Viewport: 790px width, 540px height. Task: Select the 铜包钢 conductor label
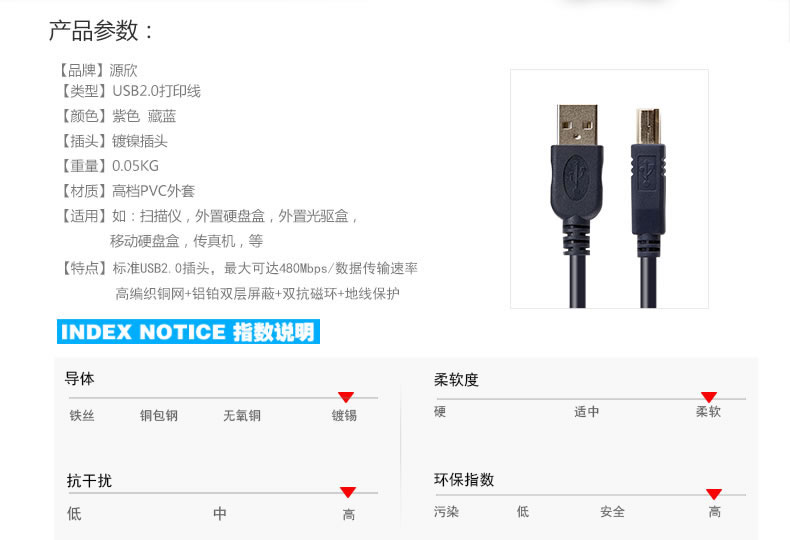pyautogui.click(x=159, y=416)
